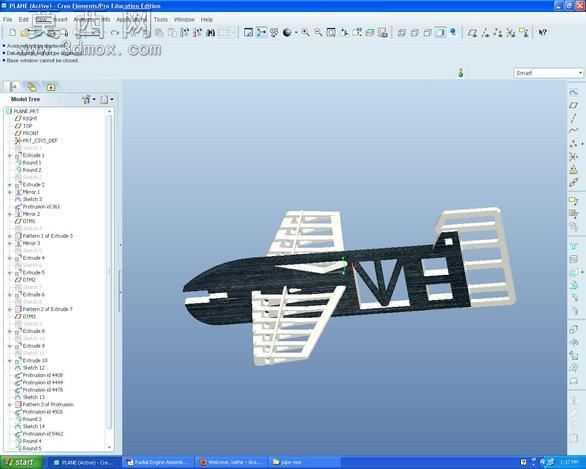The height and width of the screenshot is (469, 586).
Task: Open the Appearance Gallery dropdown arrow
Action: pyautogui.click(x=296, y=33)
